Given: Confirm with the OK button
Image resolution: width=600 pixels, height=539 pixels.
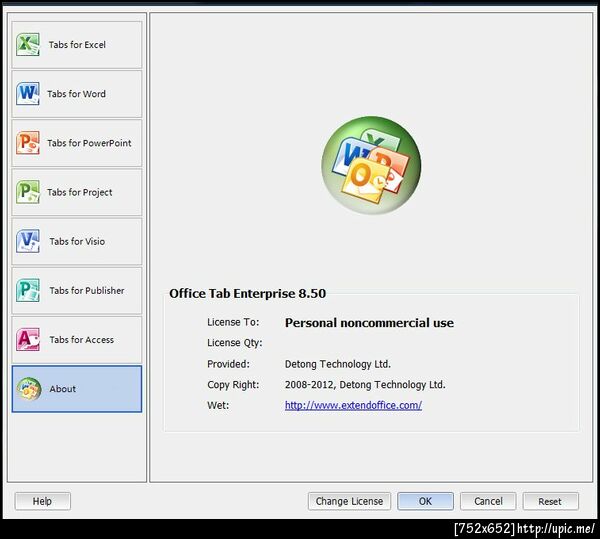Looking at the screenshot, I should pos(426,501).
